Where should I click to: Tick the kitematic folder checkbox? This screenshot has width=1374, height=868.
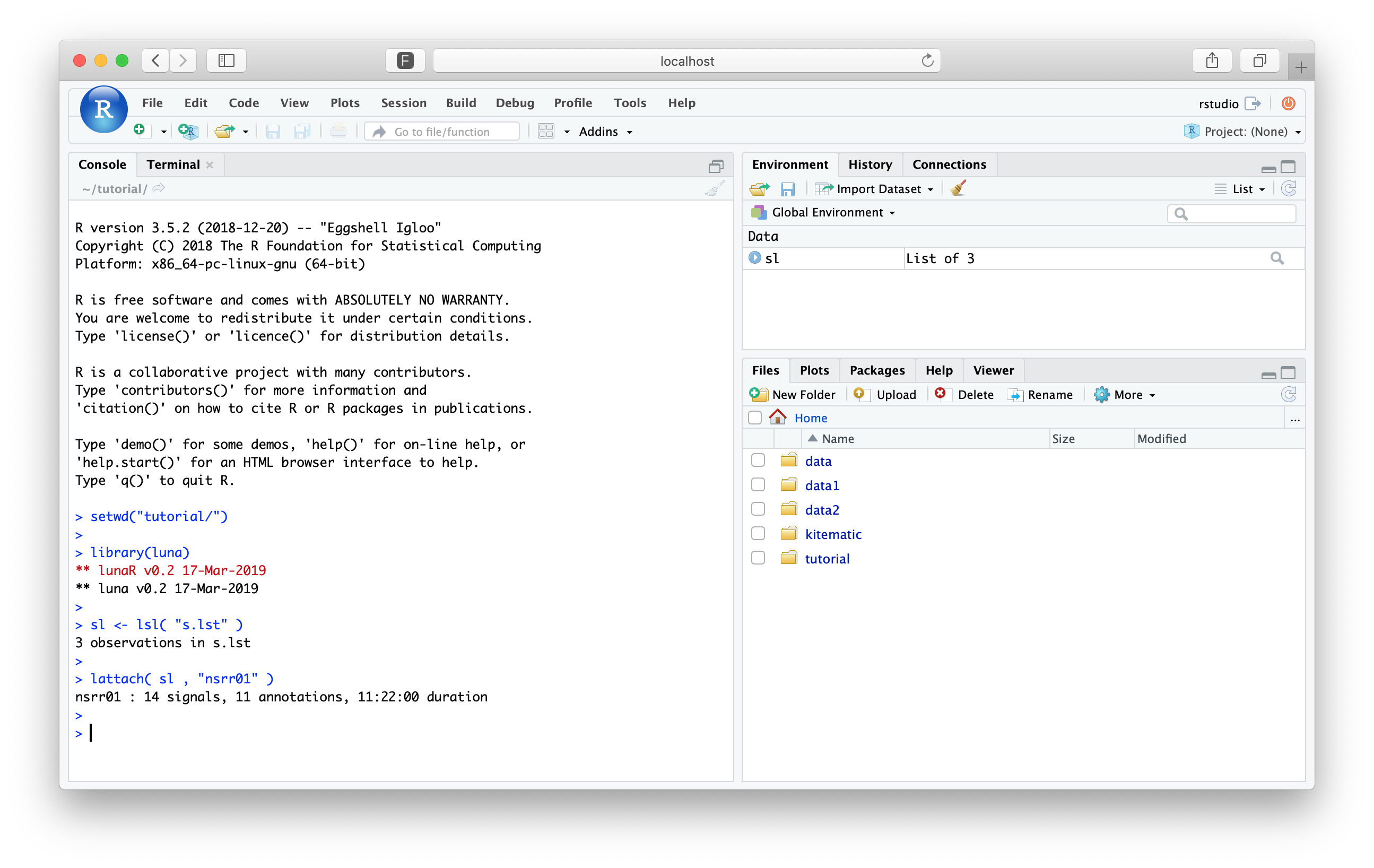pyautogui.click(x=758, y=534)
